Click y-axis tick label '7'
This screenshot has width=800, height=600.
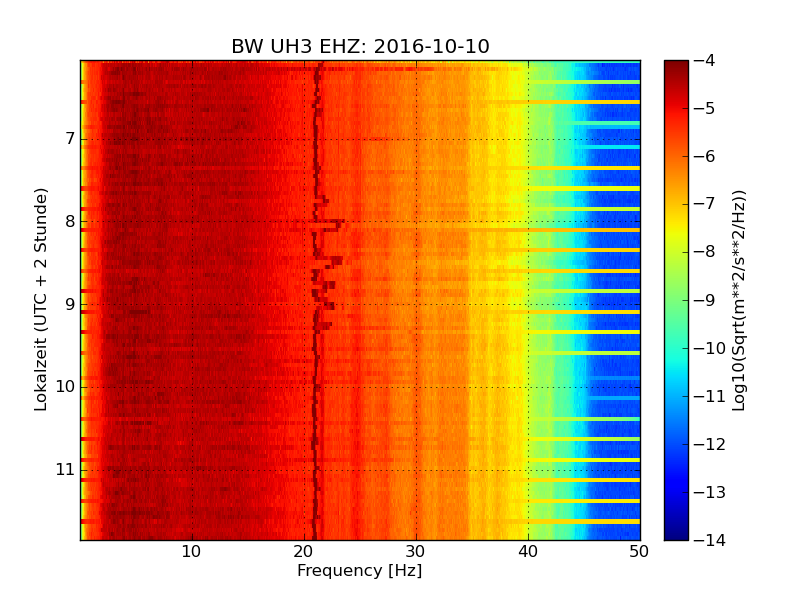point(70,138)
